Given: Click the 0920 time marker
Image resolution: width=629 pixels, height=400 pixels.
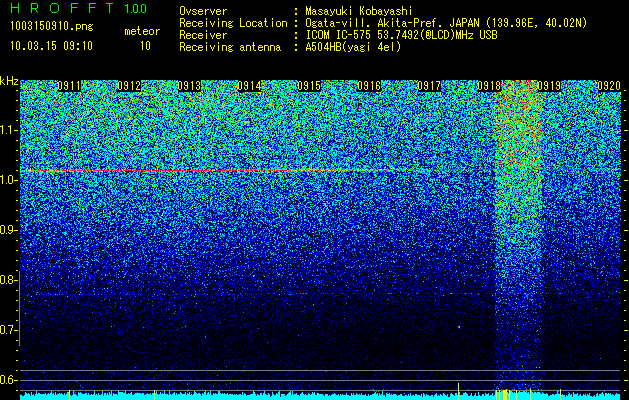Looking at the screenshot, I should (609, 86).
